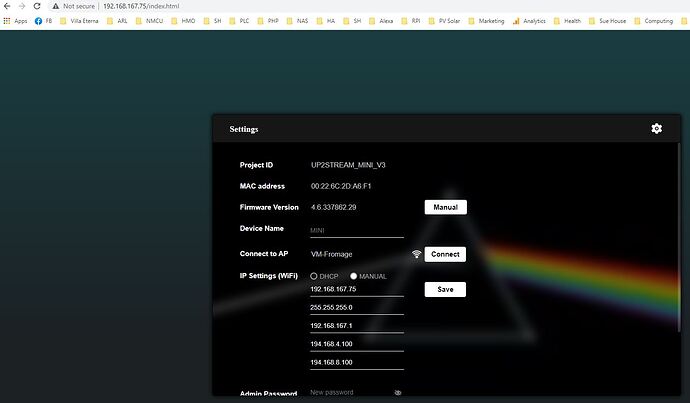Image resolution: width=690 pixels, height=403 pixels.
Task: Open the PV Solar bookmark folder
Action: coord(444,21)
